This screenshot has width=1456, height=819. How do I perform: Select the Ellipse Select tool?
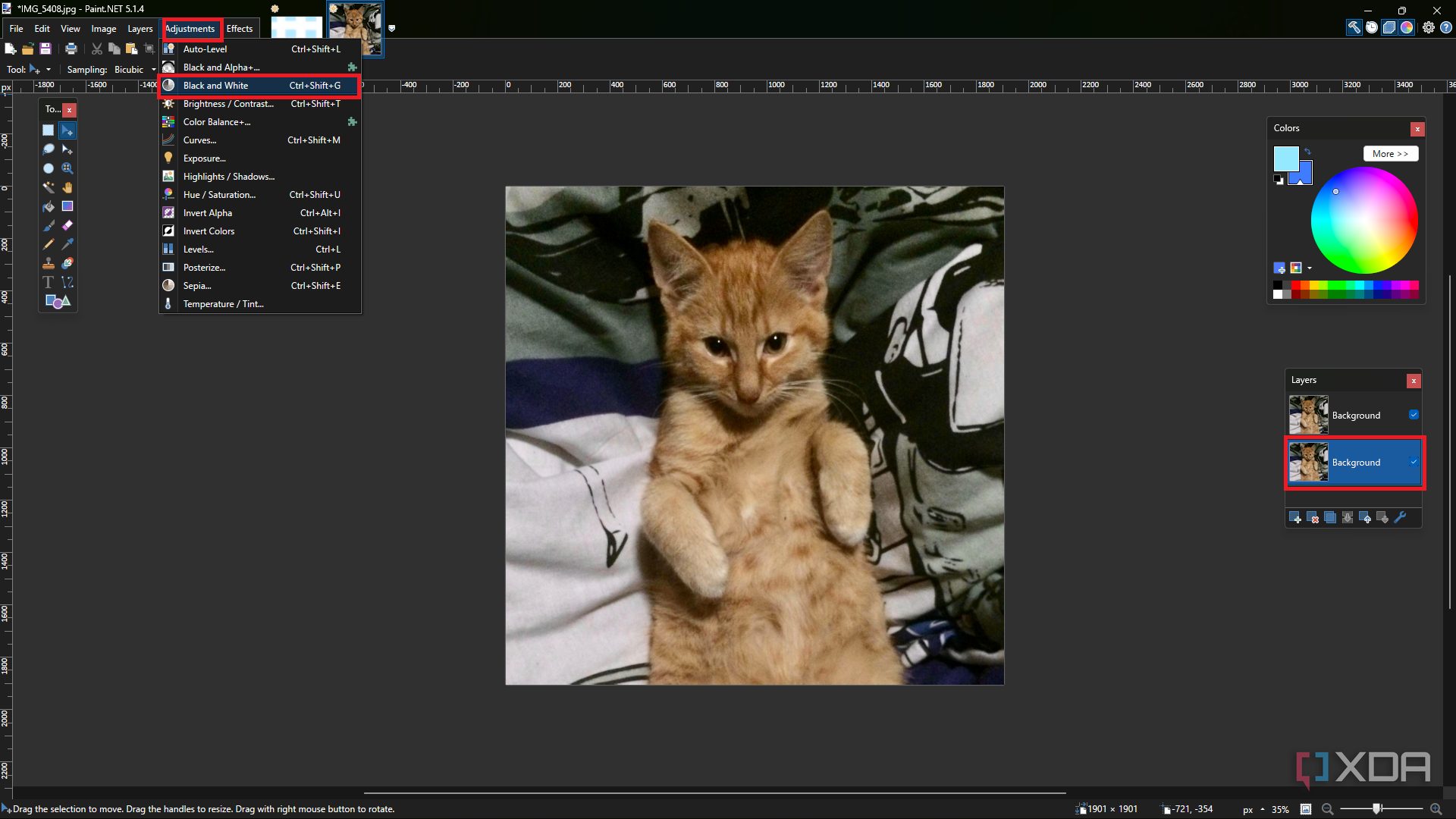tap(49, 168)
